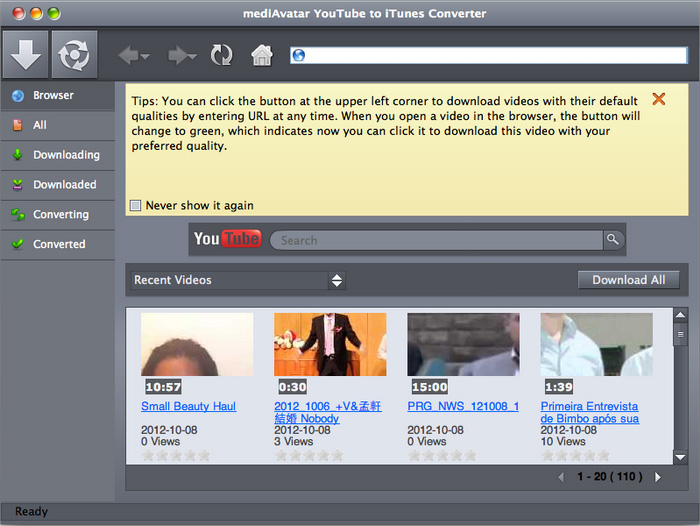Screen dimensions: 700x526
Task: Click the Download All button
Action: 629,280
